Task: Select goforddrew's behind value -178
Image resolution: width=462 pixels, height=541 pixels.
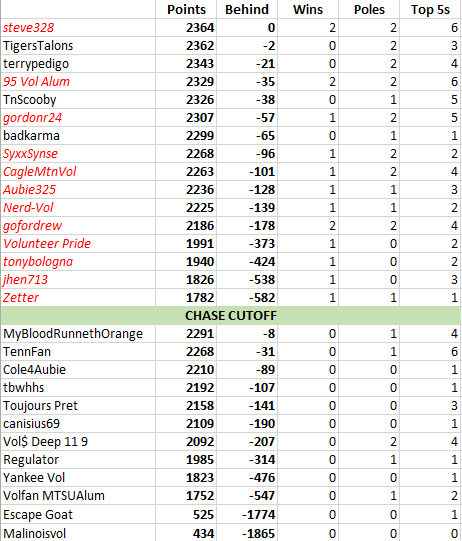Action: point(247,226)
